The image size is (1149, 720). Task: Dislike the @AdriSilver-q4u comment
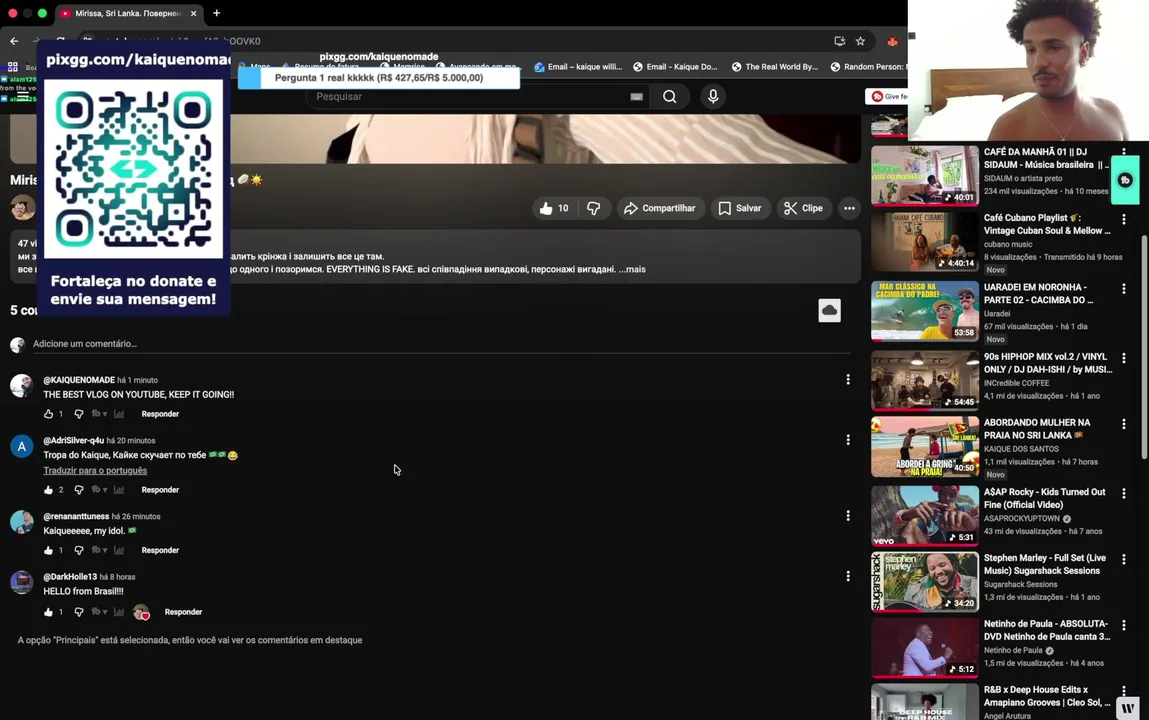[x=78, y=489]
